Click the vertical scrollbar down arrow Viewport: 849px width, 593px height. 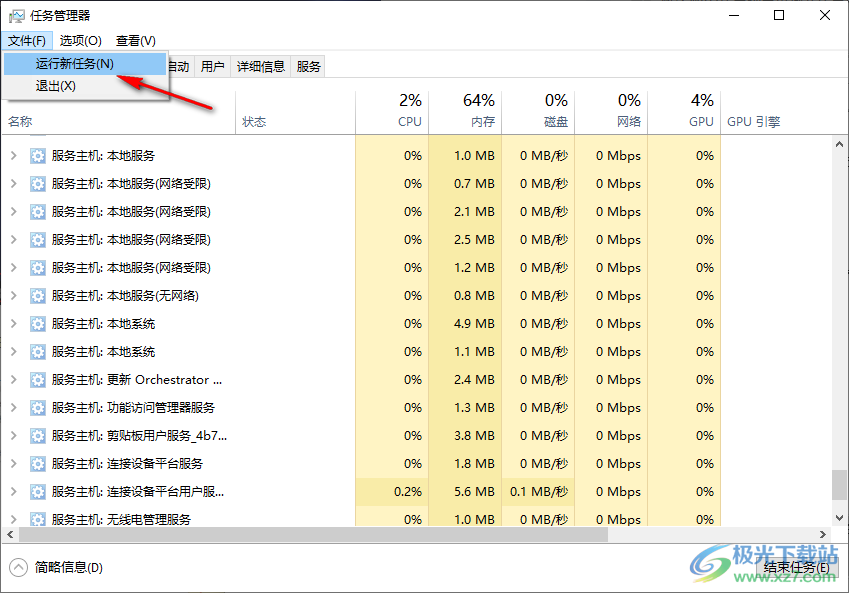[x=839, y=518]
